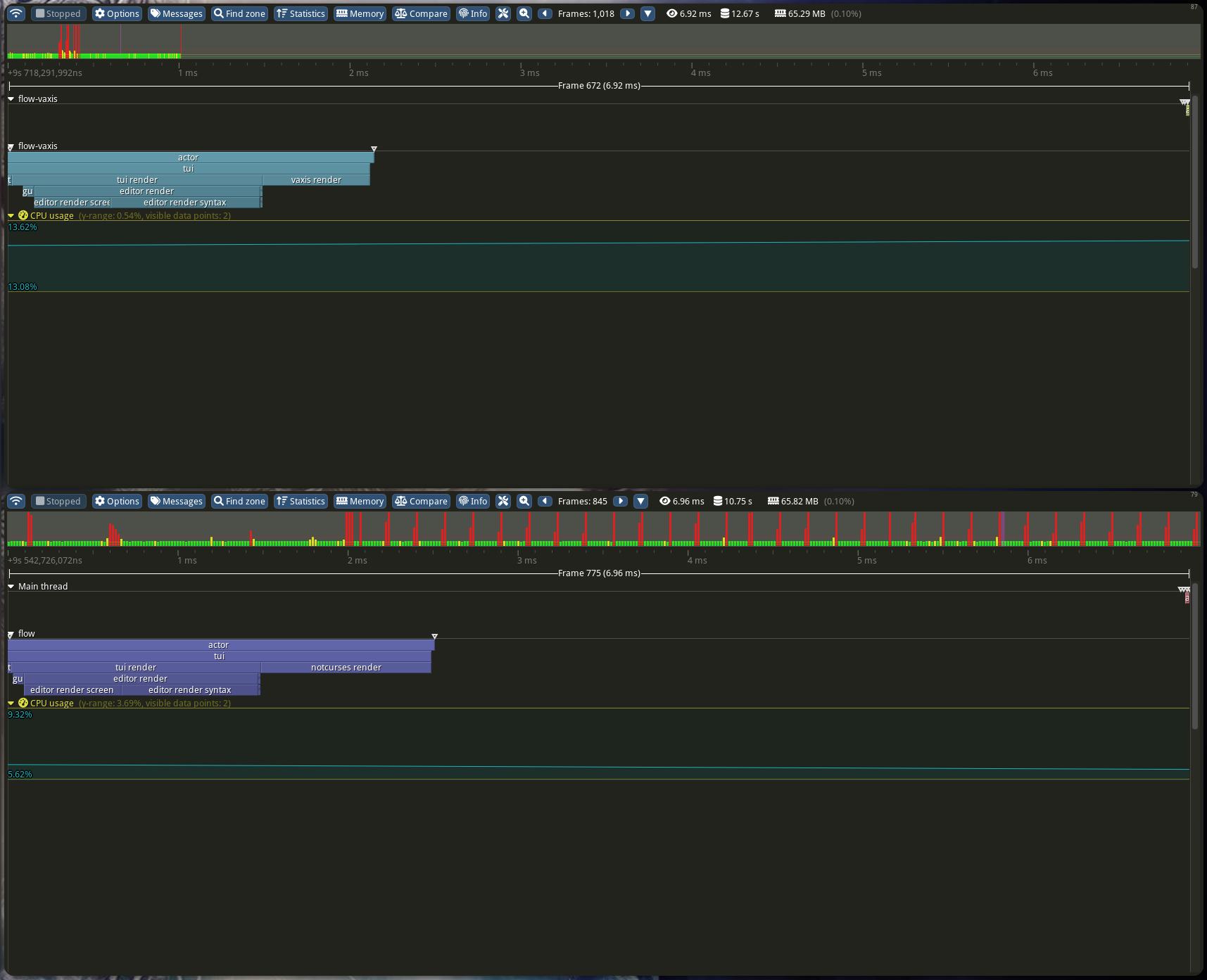Collapse CPU usage plot in top window
This screenshot has width=1207, height=980.
point(11,216)
